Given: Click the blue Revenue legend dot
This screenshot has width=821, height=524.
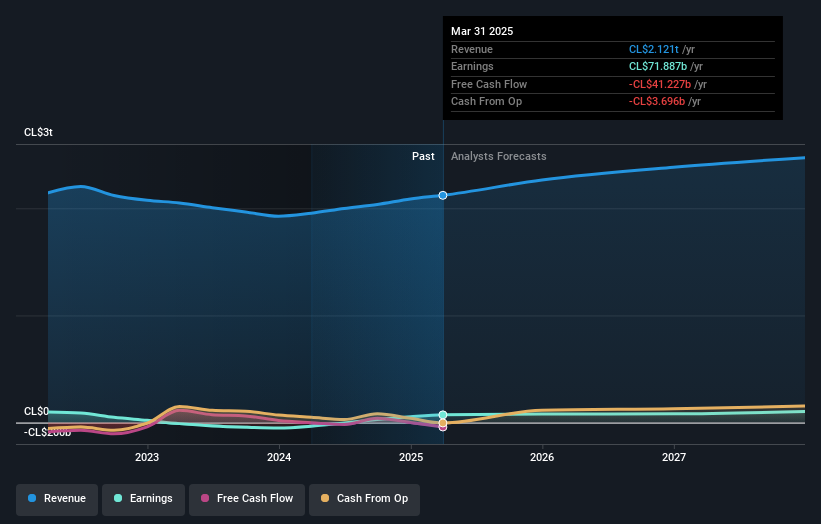Looking at the screenshot, I should coord(32,498).
